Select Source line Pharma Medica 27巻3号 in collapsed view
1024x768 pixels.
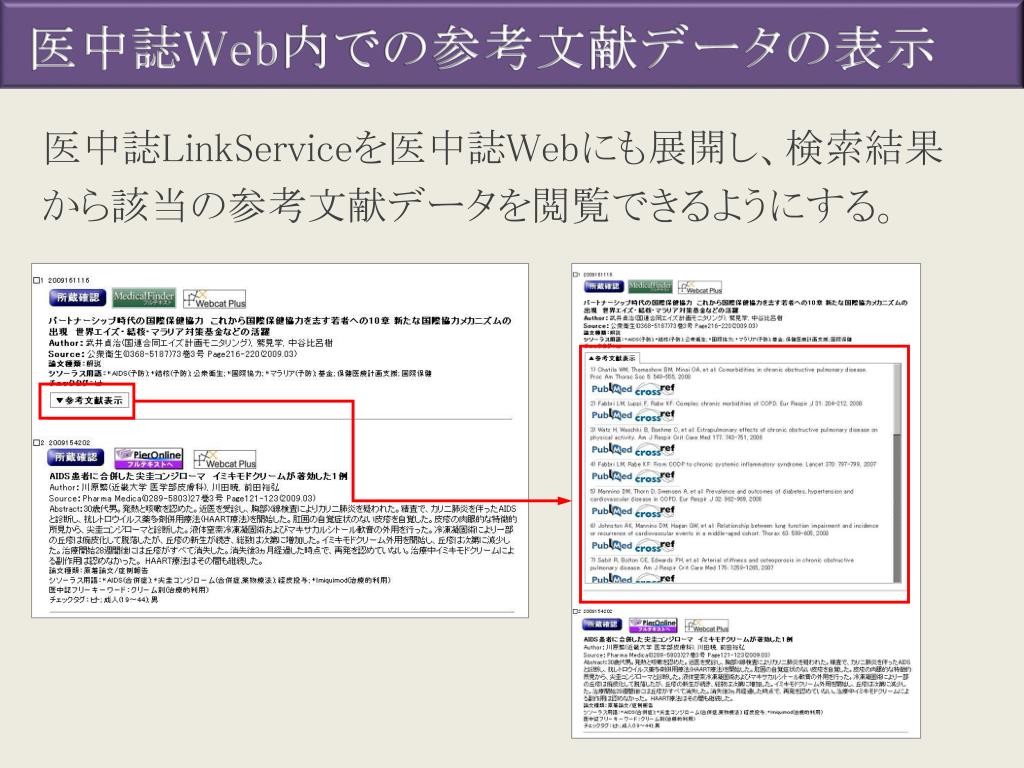tap(182, 498)
